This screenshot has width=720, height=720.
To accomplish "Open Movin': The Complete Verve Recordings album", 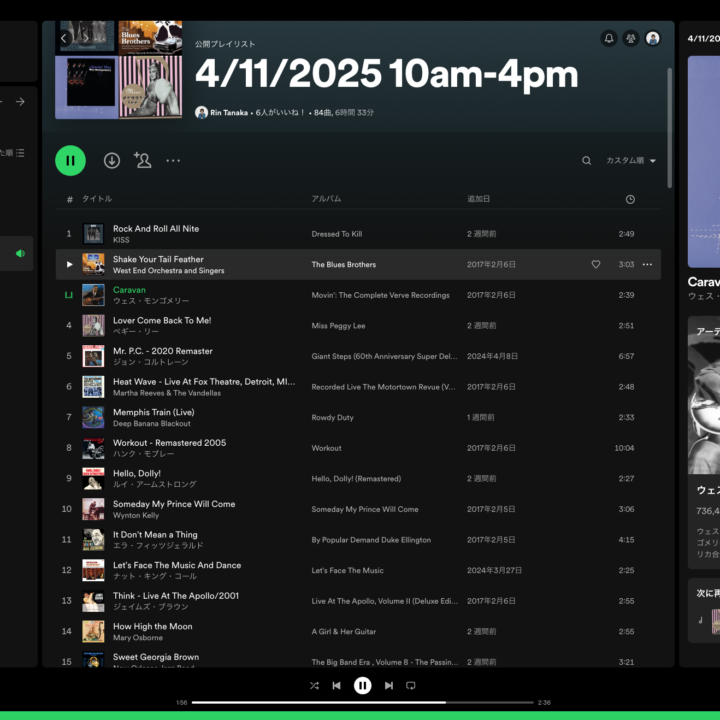I will pyautogui.click(x=380, y=295).
